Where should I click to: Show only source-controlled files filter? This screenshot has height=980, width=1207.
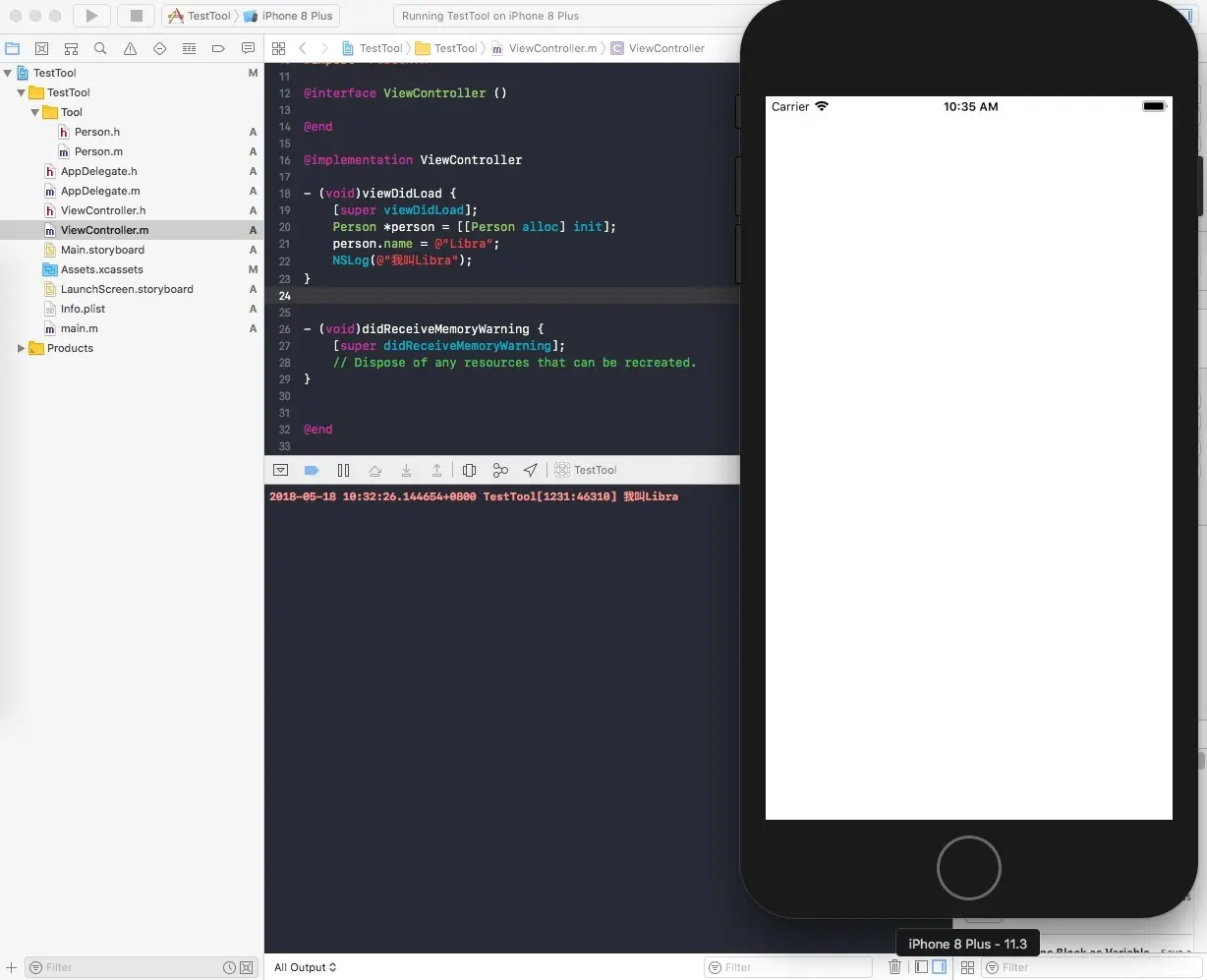pyautogui.click(x=247, y=967)
